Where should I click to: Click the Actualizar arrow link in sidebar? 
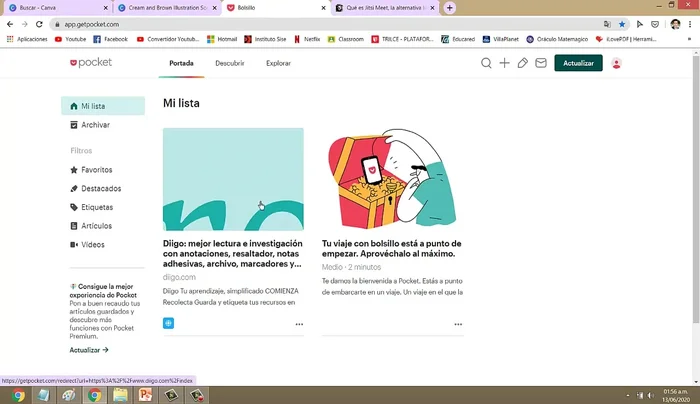point(89,350)
